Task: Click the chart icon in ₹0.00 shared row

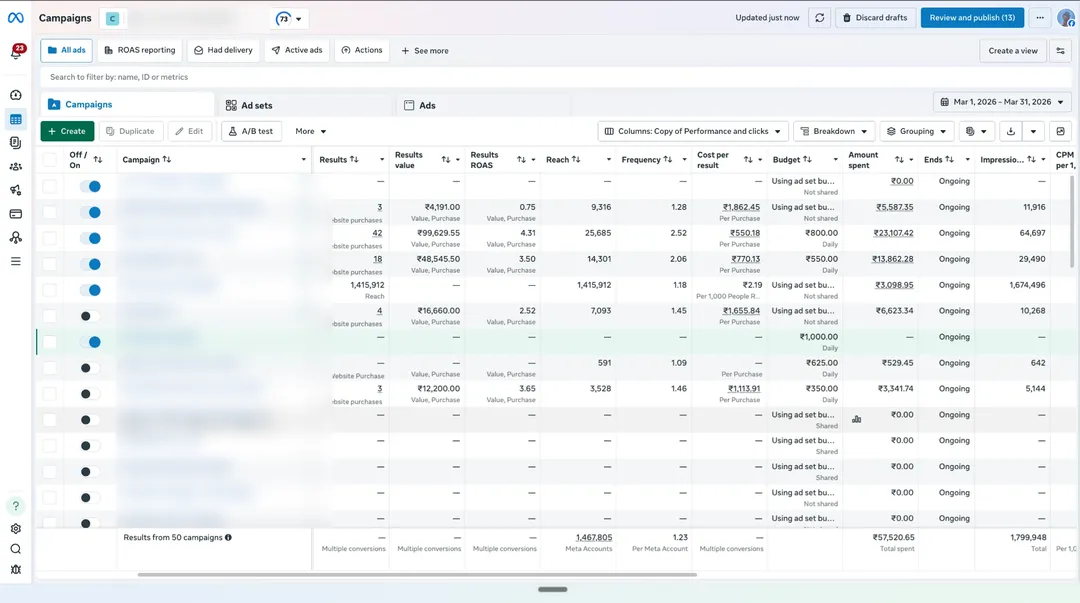Action: [857, 418]
